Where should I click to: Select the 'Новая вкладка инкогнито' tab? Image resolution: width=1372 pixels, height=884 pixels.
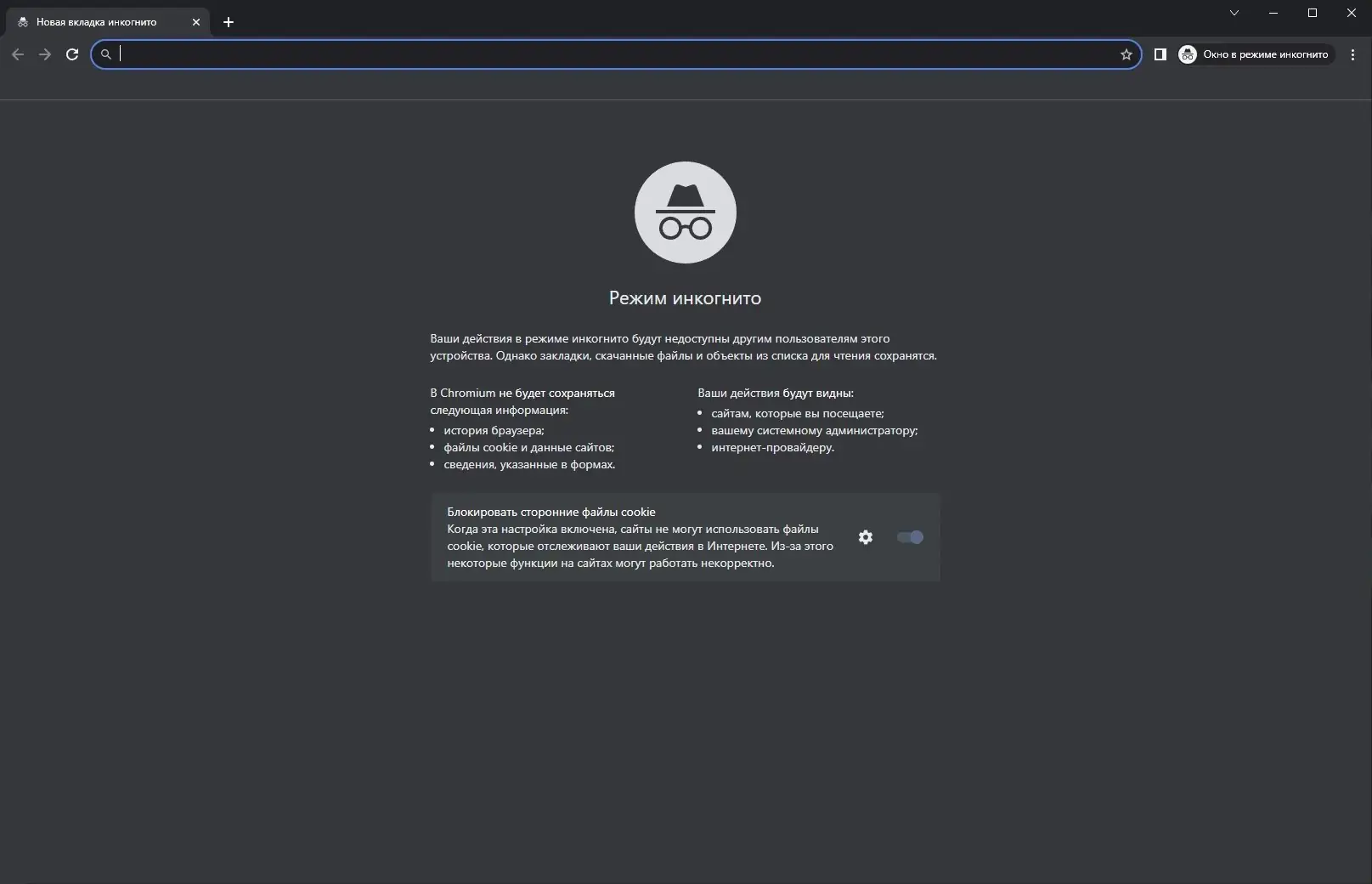click(106, 22)
